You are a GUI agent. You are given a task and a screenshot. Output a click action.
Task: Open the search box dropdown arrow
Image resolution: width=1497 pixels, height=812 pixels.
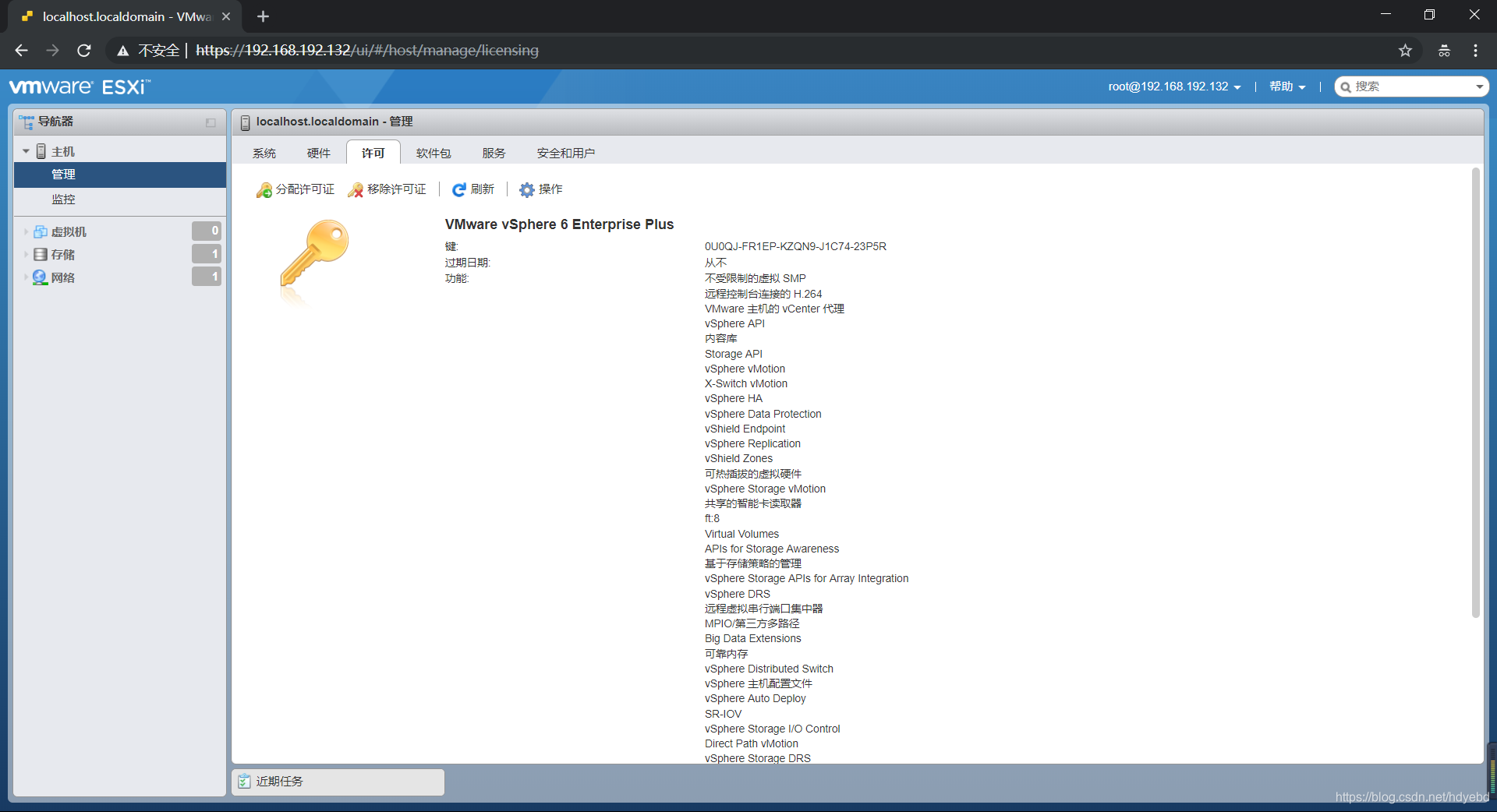(x=1479, y=87)
